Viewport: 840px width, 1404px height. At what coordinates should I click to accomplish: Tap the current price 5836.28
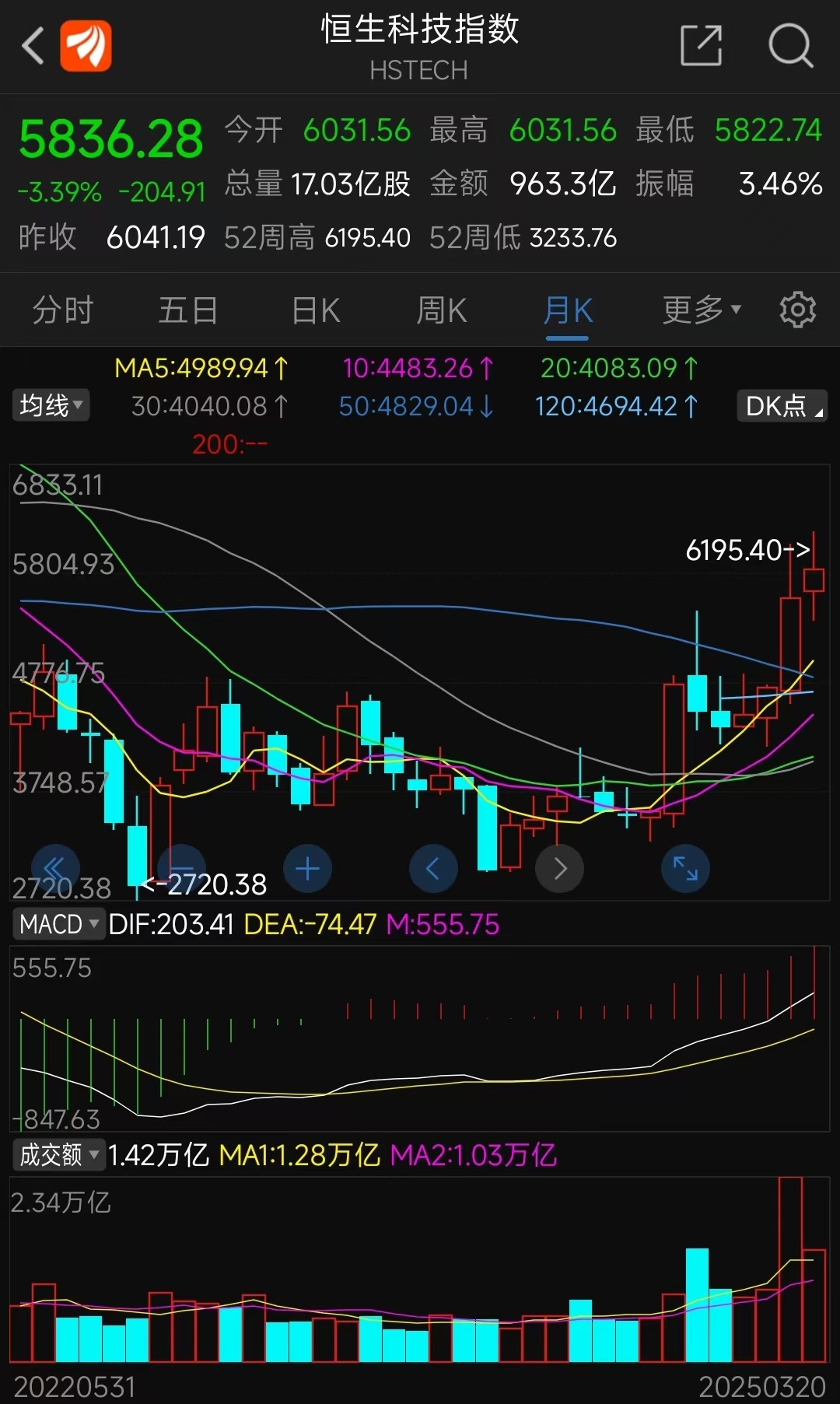(x=110, y=140)
